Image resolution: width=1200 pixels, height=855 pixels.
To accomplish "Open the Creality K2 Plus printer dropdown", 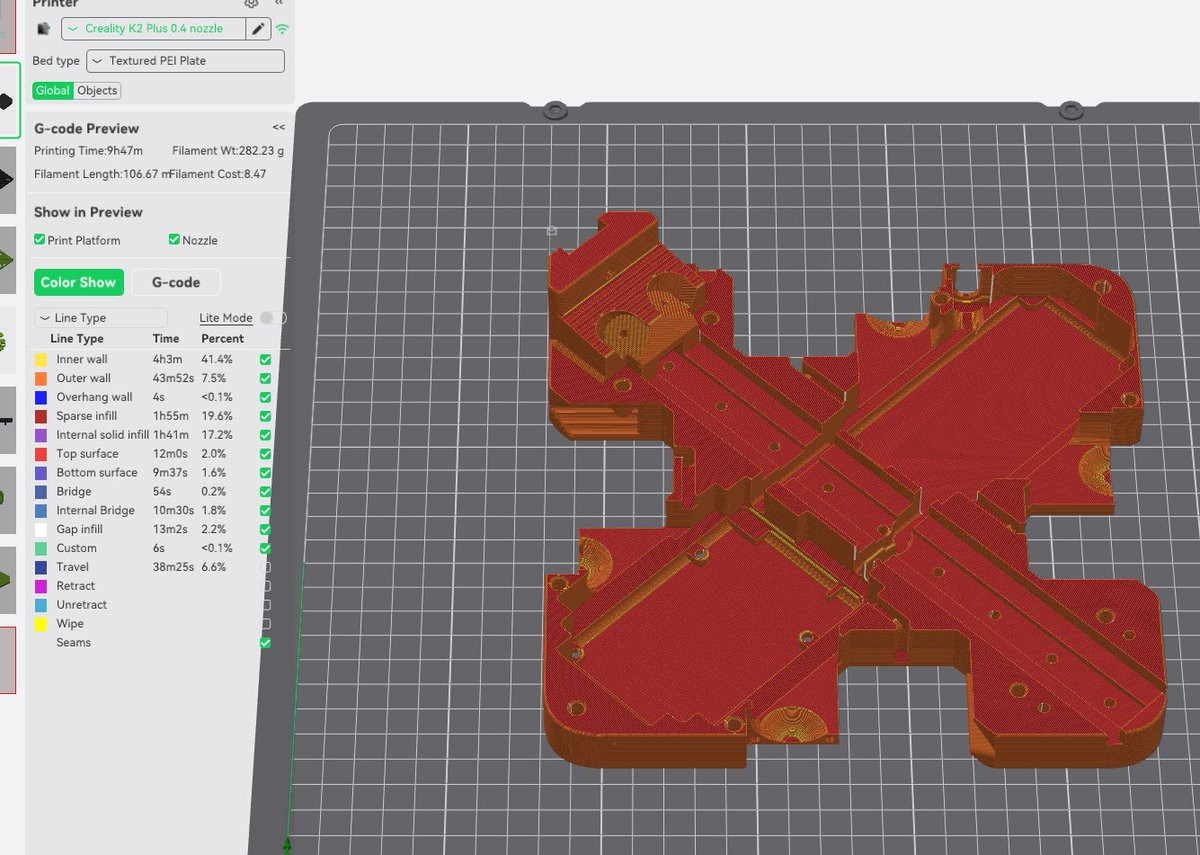I will (x=153, y=29).
